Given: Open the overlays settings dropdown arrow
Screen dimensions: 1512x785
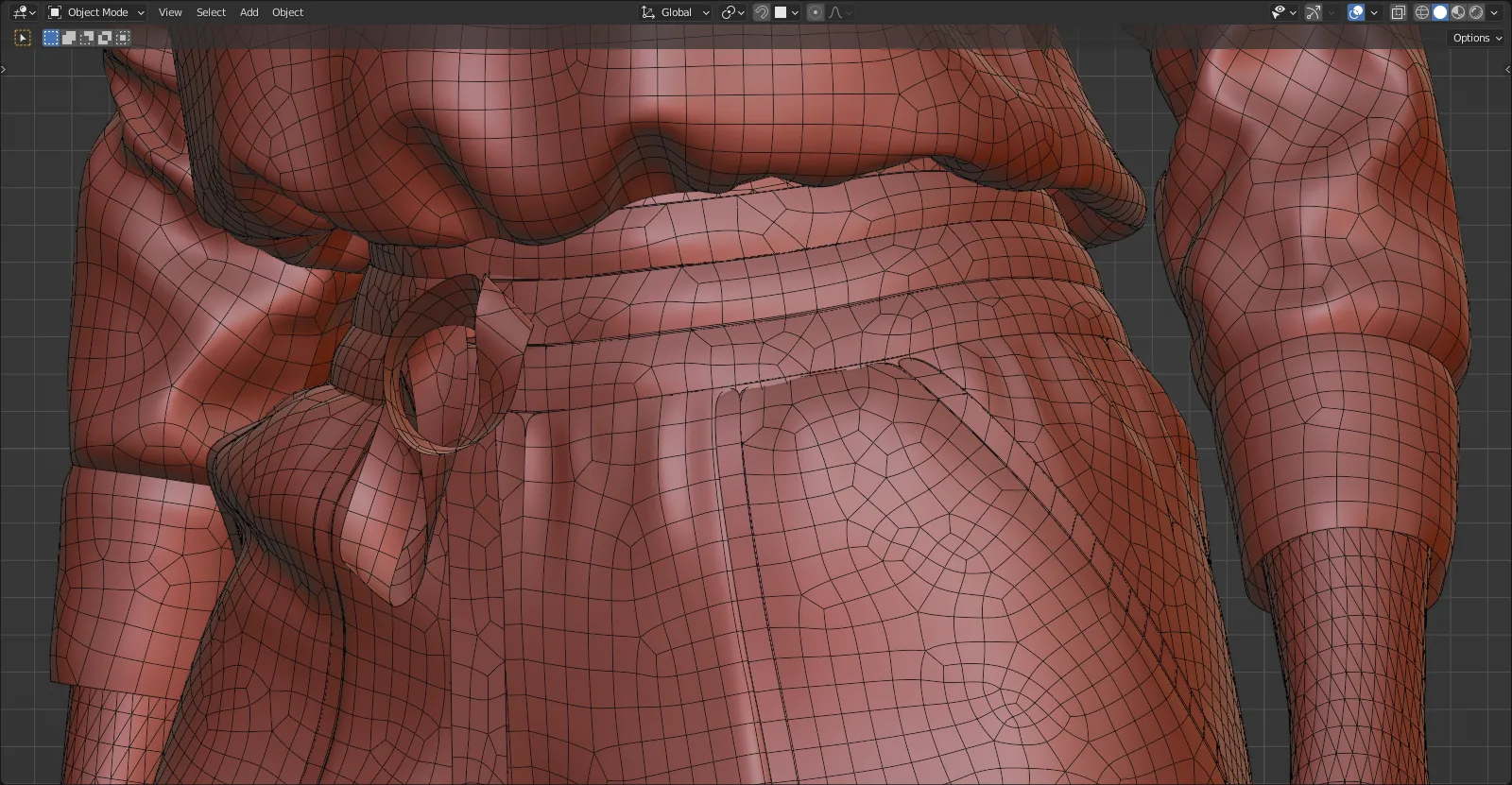Looking at the screenshot, I should tap(1374, 12).
